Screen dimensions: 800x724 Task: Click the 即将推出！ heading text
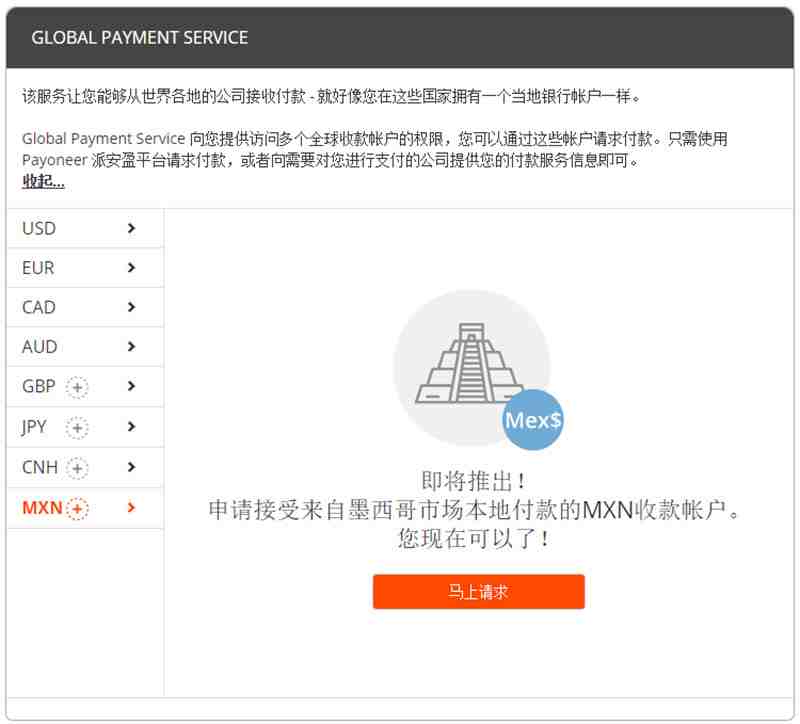tap(473, 481)
